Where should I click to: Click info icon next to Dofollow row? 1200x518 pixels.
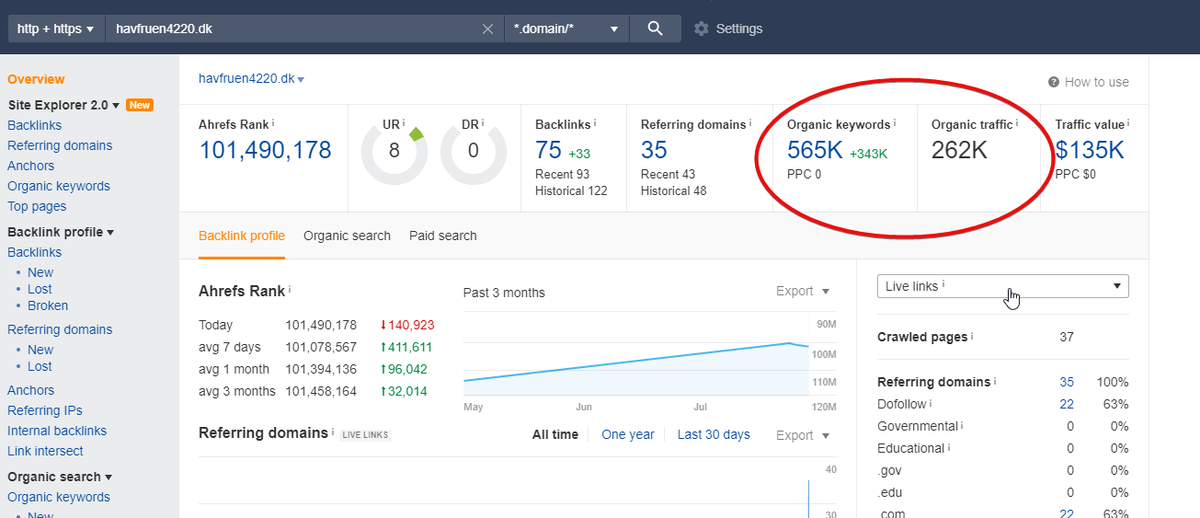(930, 403)
